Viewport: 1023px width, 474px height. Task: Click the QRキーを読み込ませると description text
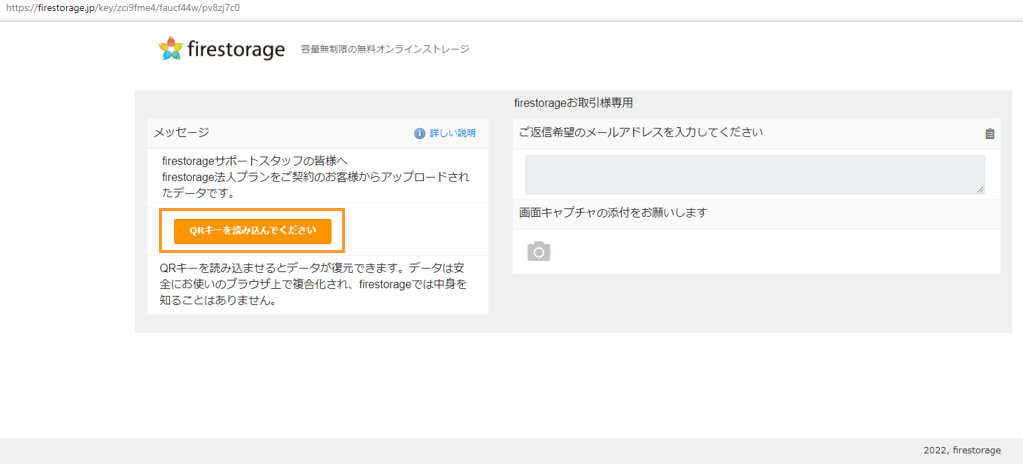314,285
